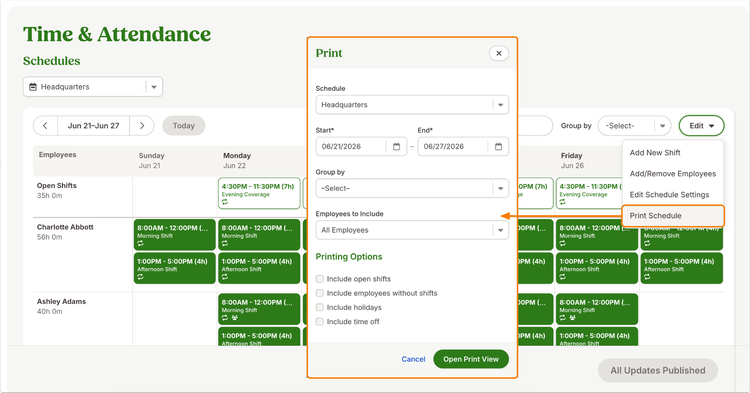The width and height of the screenshot is (750, 393).
Task: Click the recurring icon on Charlotte Abbott's Friday Afternoon Shift
Action: (x=562, y=277)
